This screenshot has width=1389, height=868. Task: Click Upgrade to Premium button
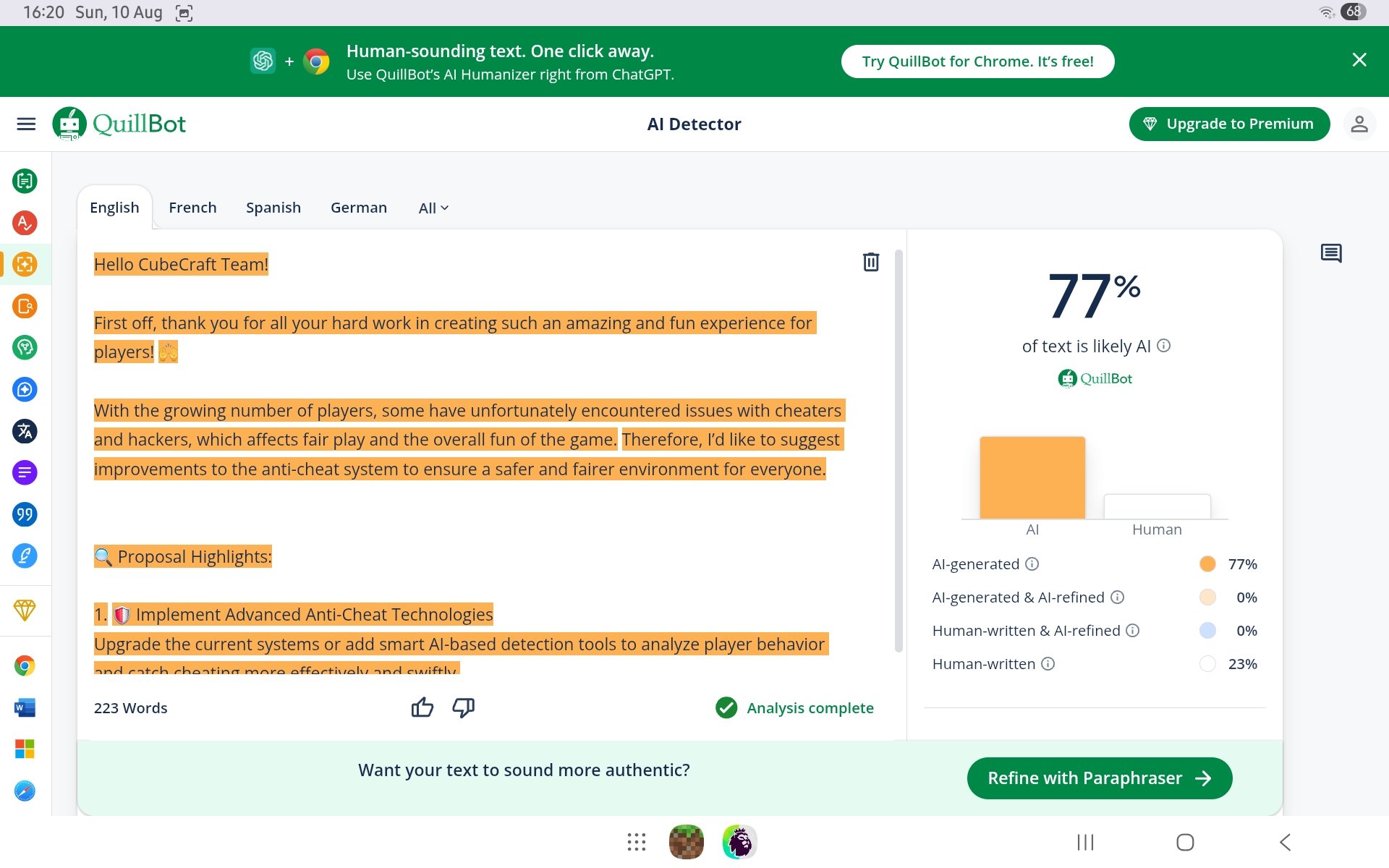(1229, 124)
